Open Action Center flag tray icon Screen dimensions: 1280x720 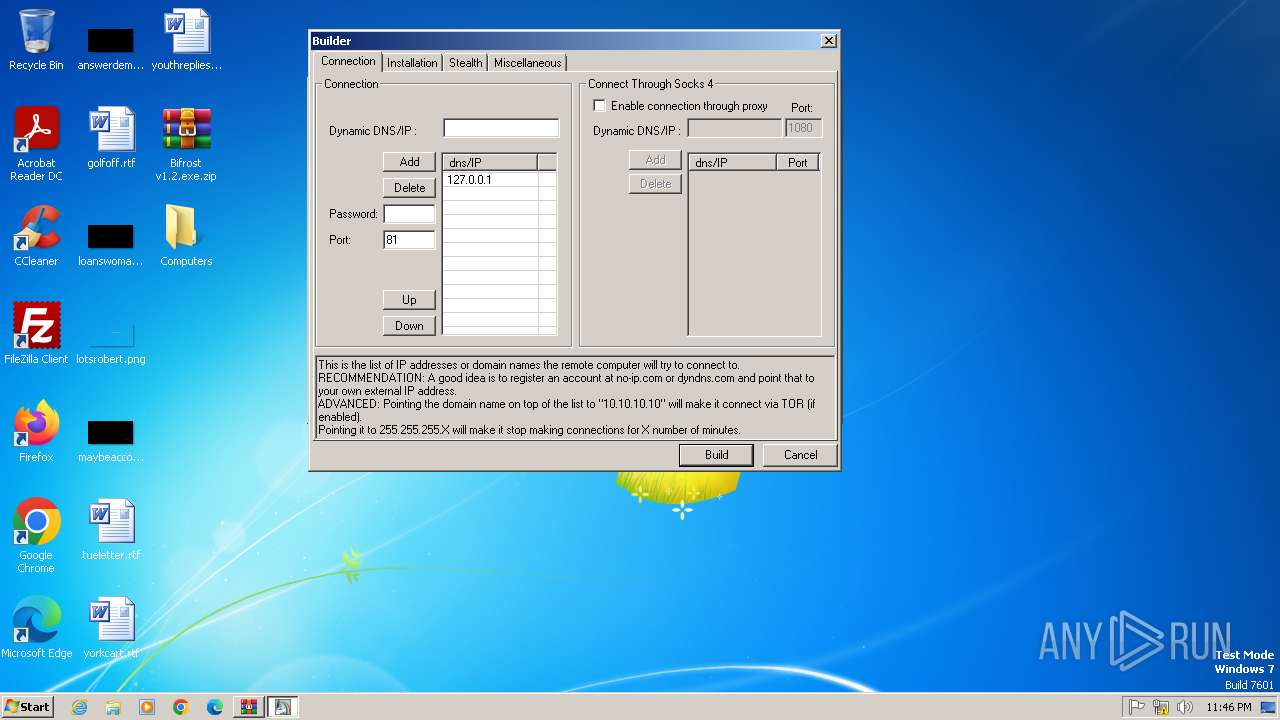tap(1137, 707)
